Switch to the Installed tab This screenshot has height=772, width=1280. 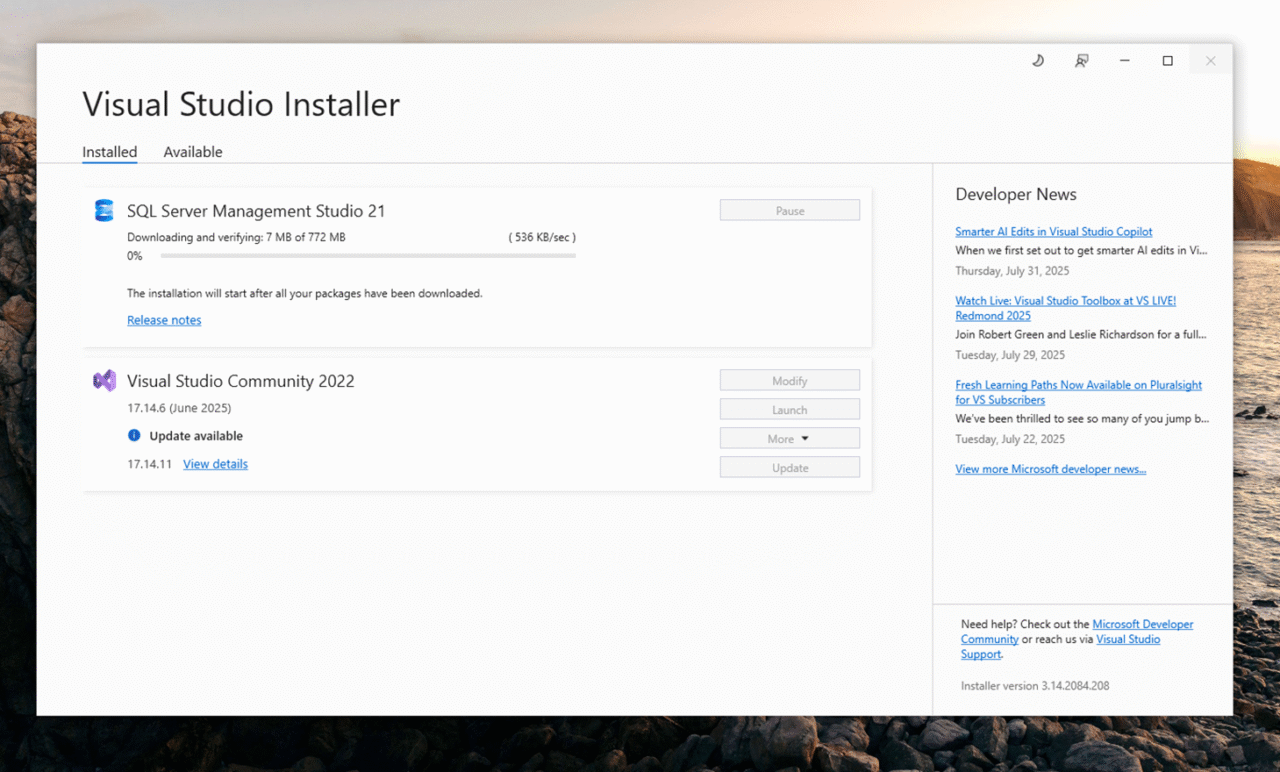[110, 152]
